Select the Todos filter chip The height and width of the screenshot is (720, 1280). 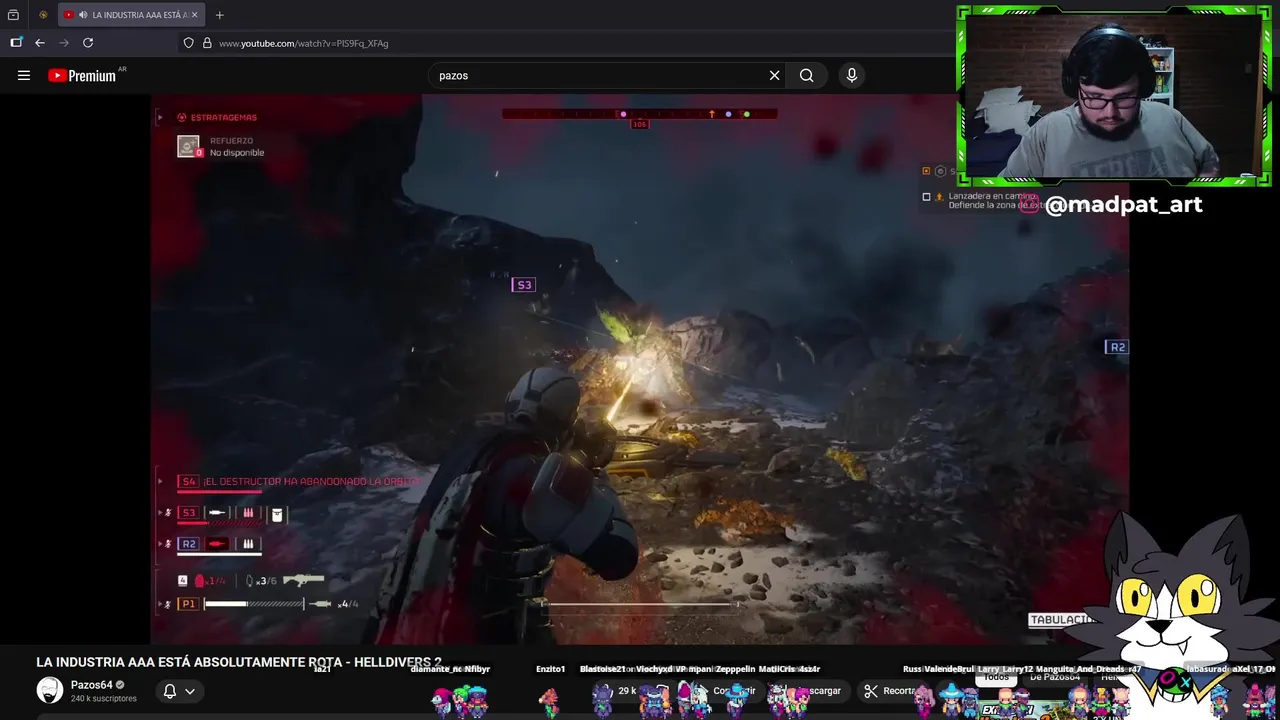click(997, 677)
